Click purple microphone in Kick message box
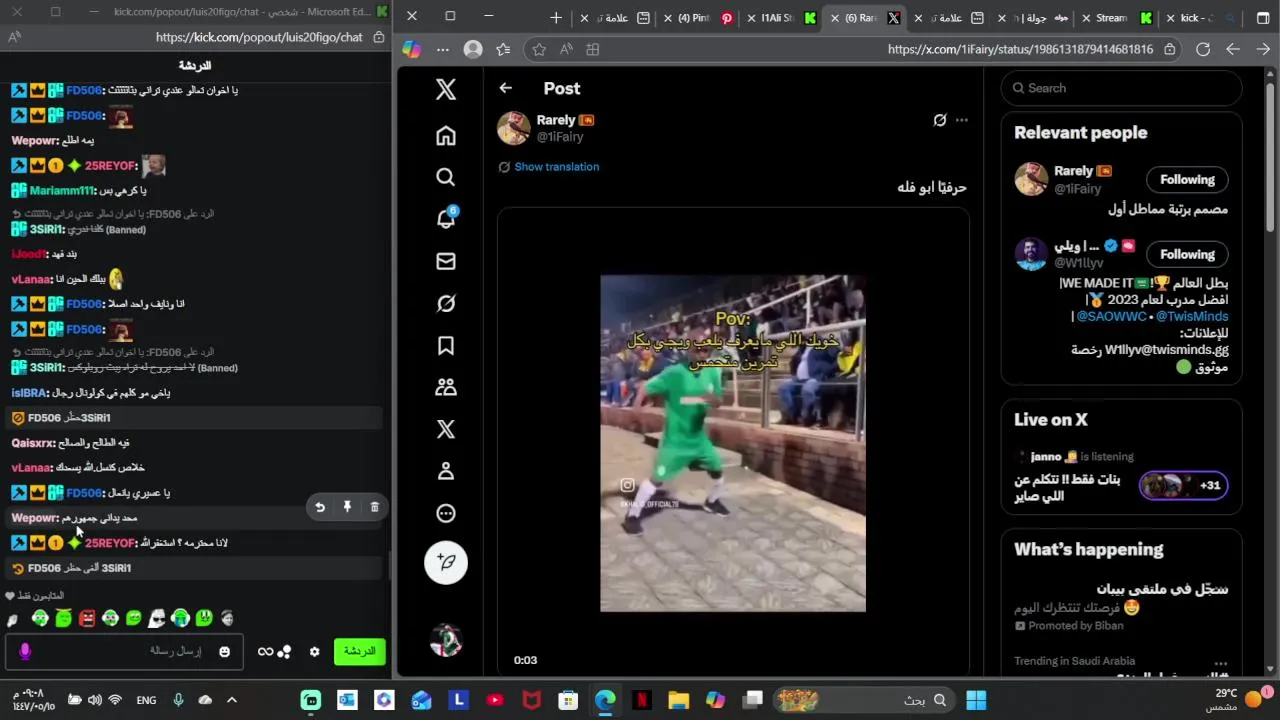The width and height of the screenshot is (1280, 720). 25,652
